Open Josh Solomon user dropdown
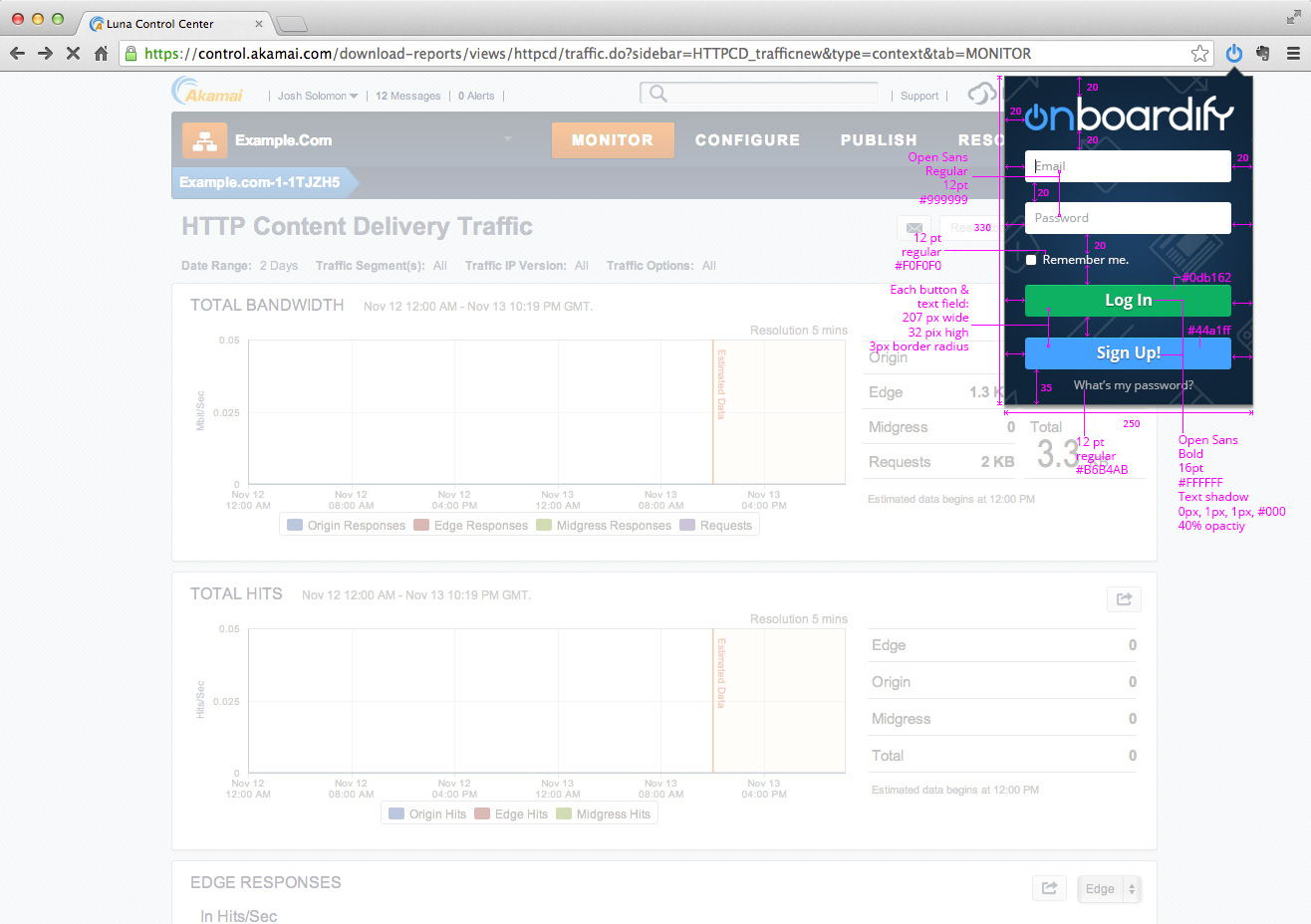The image size is (1311, 924). point(317,97)
